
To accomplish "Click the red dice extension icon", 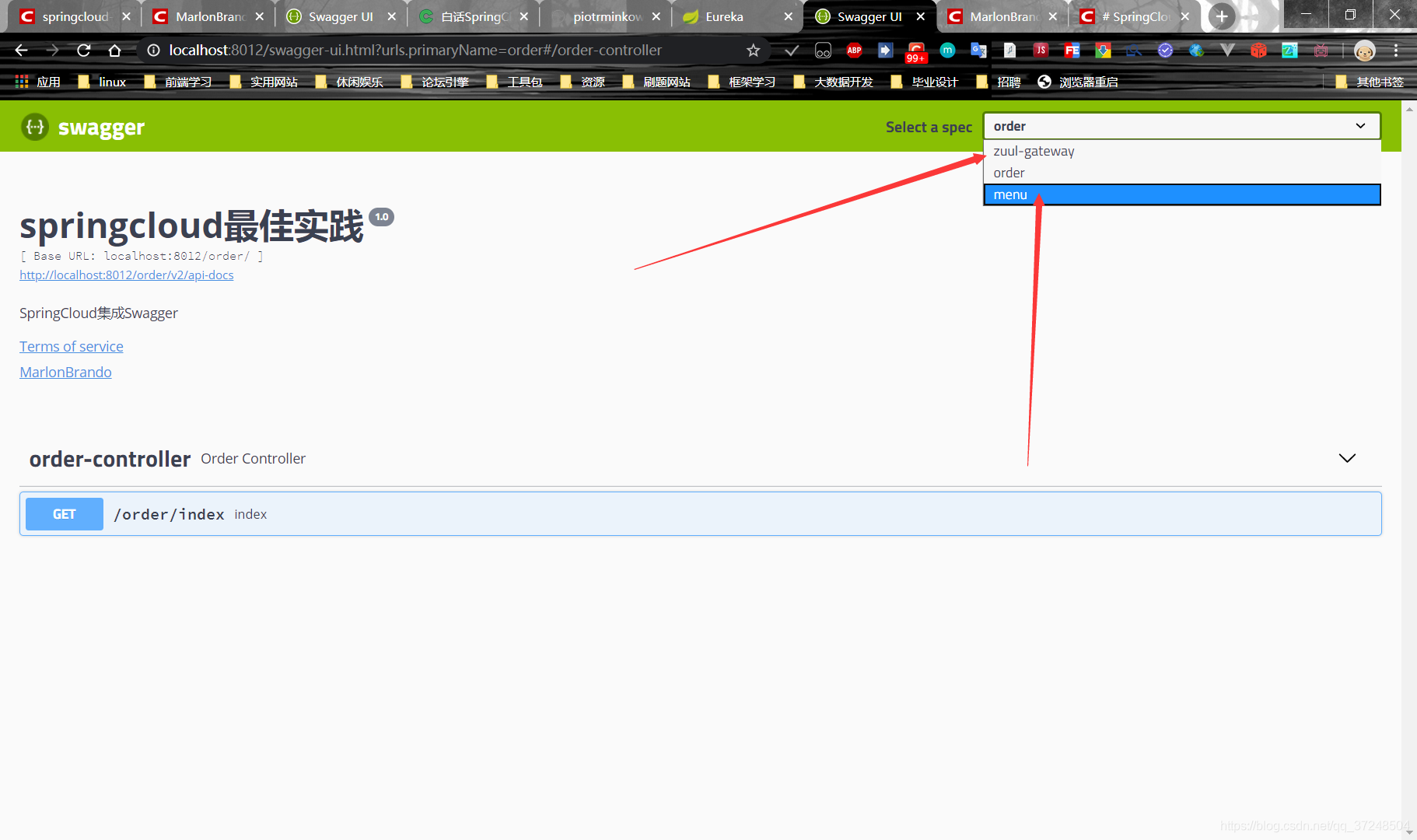I will click(x=1258, y=51).
